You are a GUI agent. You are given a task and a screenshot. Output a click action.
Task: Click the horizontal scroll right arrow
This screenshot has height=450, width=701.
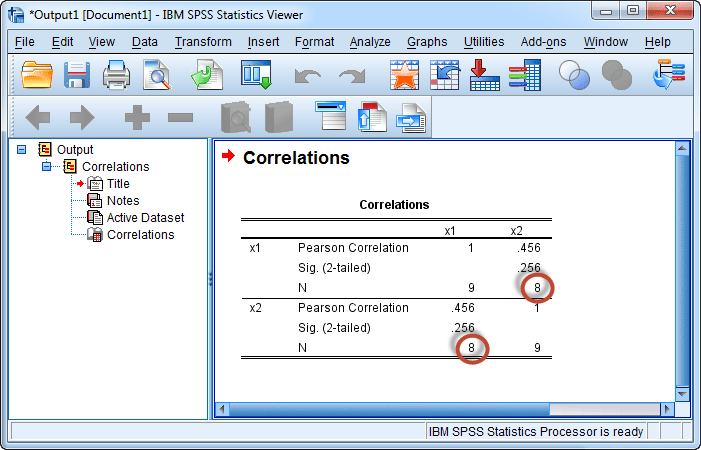pos(667,409)
